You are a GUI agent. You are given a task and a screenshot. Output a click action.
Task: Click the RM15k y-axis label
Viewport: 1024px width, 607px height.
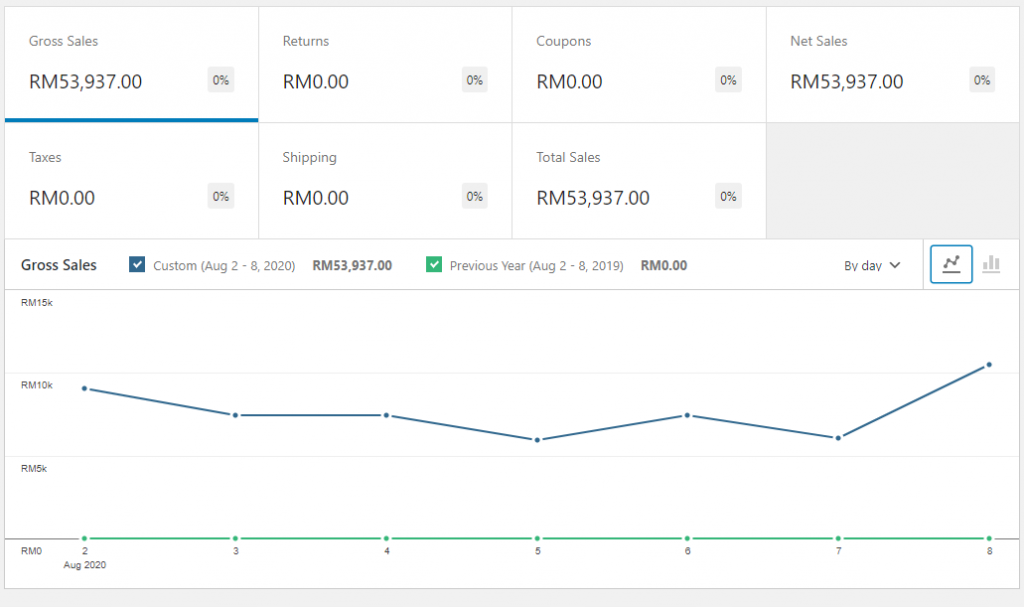pos(37,303)
